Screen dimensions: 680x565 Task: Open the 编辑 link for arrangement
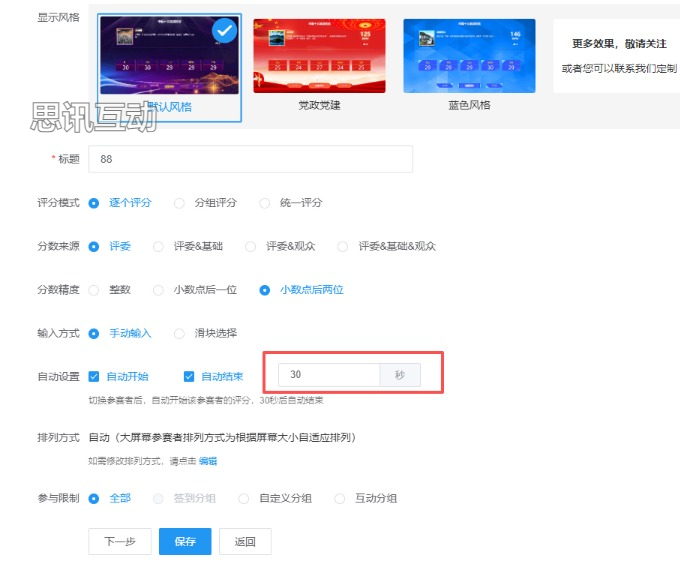coord(207,461)
